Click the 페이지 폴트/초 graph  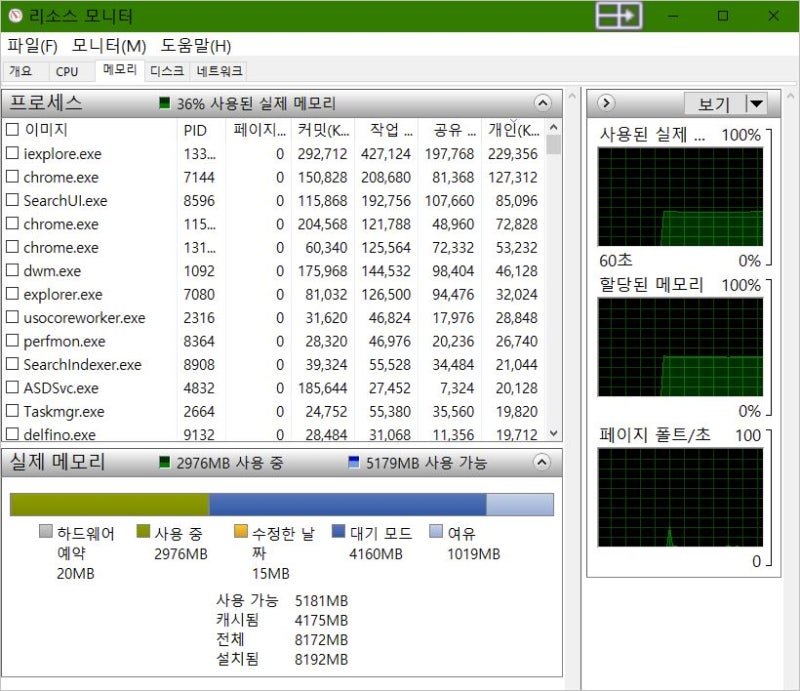680,498
